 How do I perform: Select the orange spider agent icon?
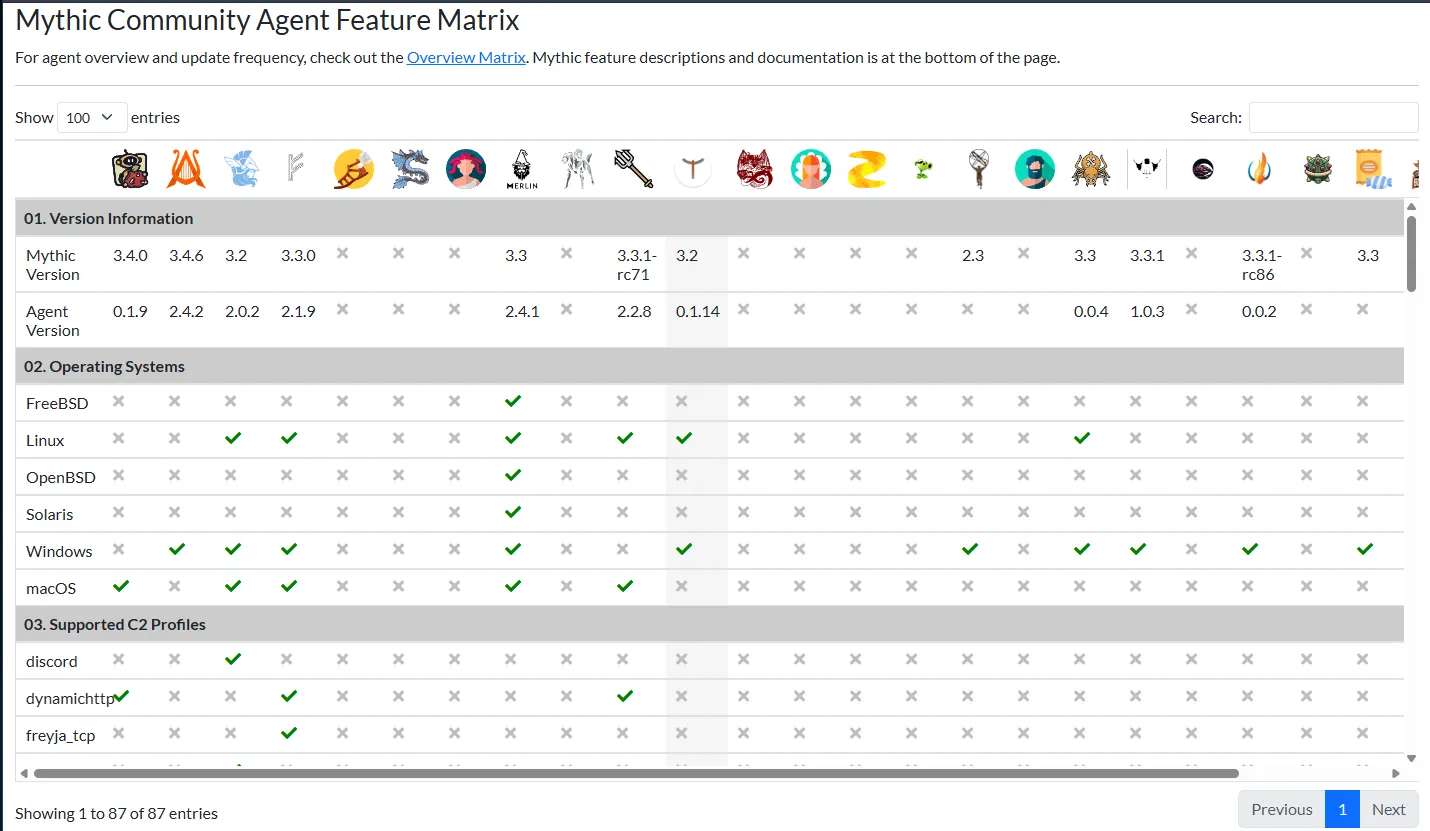click(1091, 169)
